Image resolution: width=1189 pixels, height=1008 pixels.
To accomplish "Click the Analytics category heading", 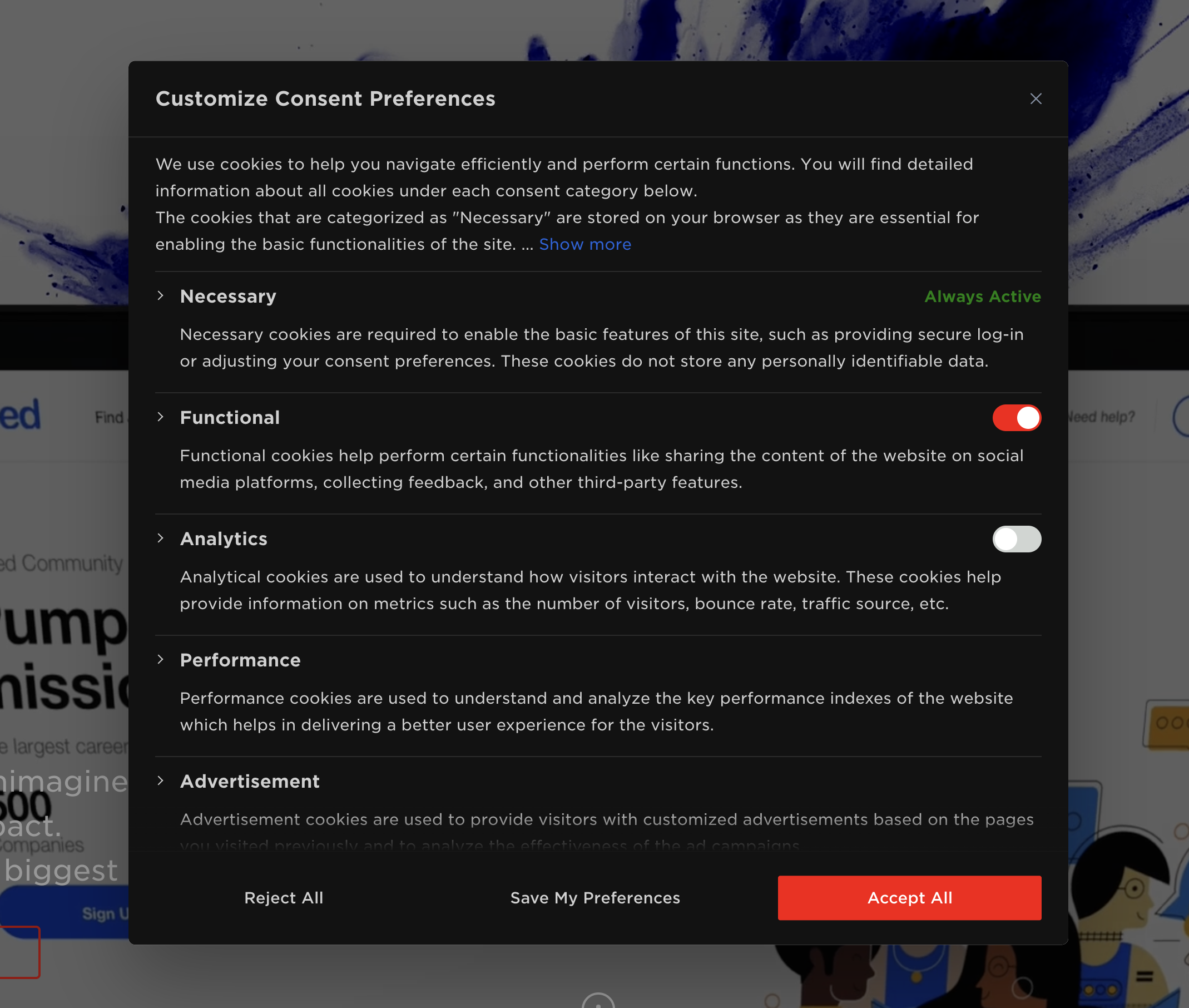I will (x=224, y=539).
